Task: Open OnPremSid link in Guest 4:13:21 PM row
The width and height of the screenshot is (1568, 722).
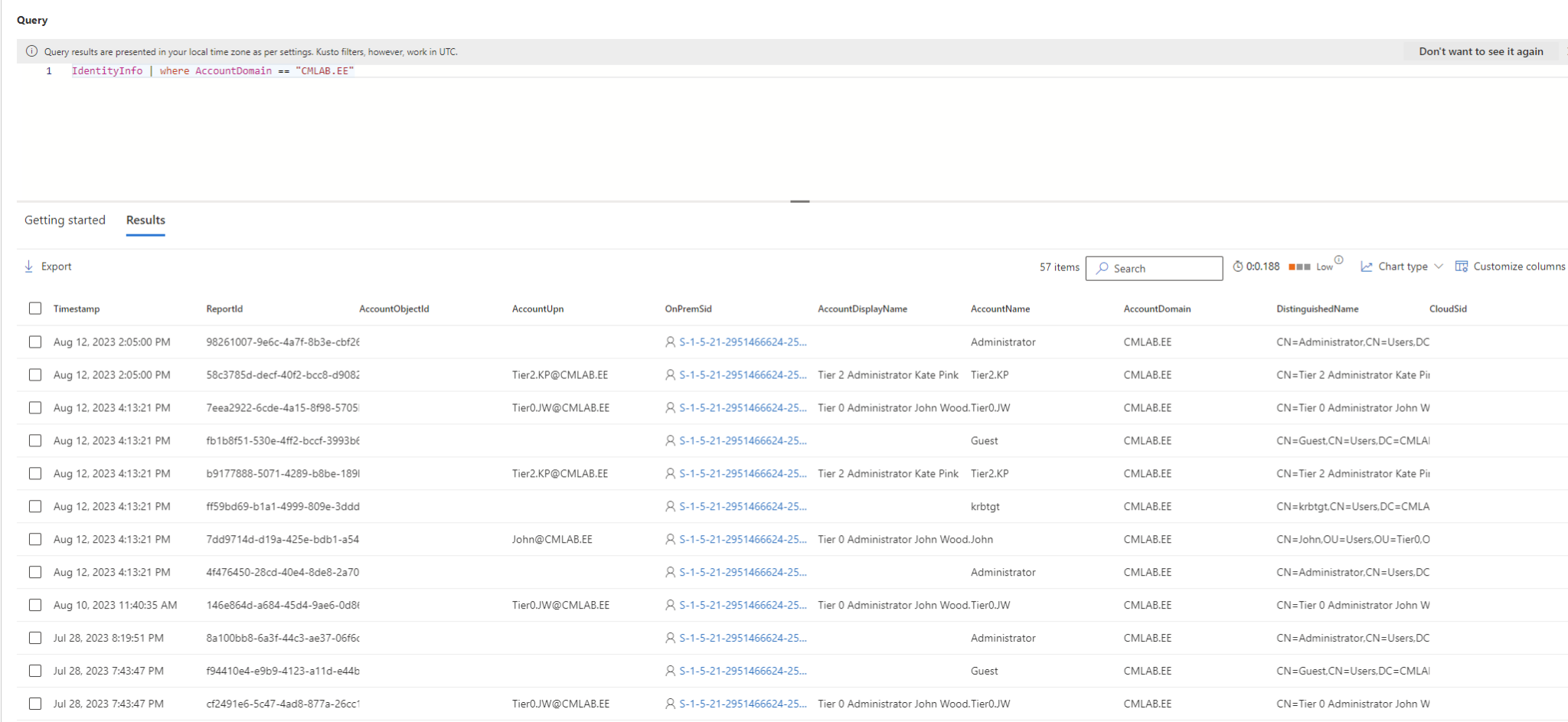Action: click(743, 441)
